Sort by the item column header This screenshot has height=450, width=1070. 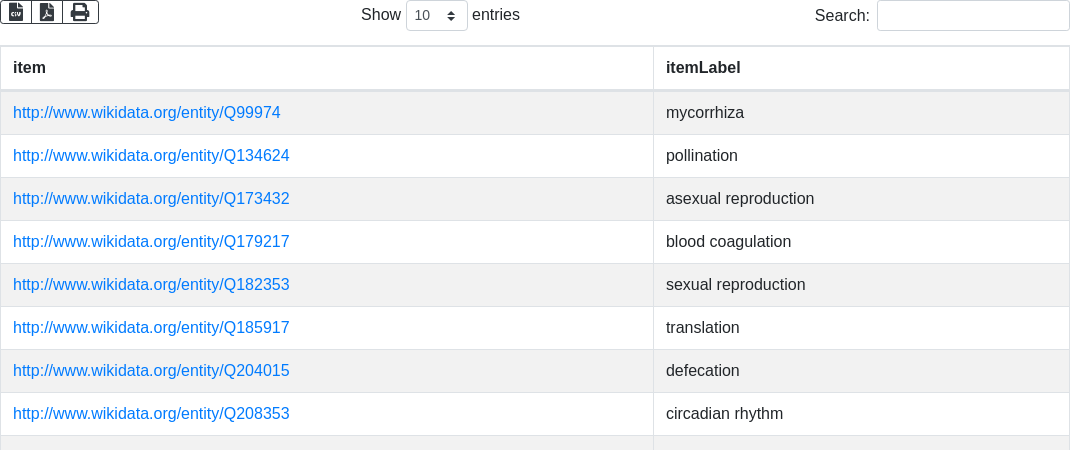30,68
